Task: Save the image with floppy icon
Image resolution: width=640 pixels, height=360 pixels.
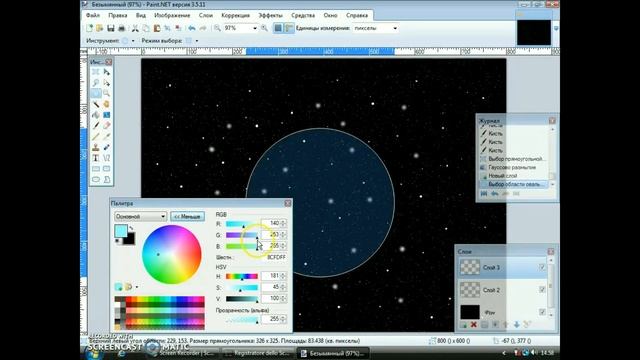Action: click(111, 28)
